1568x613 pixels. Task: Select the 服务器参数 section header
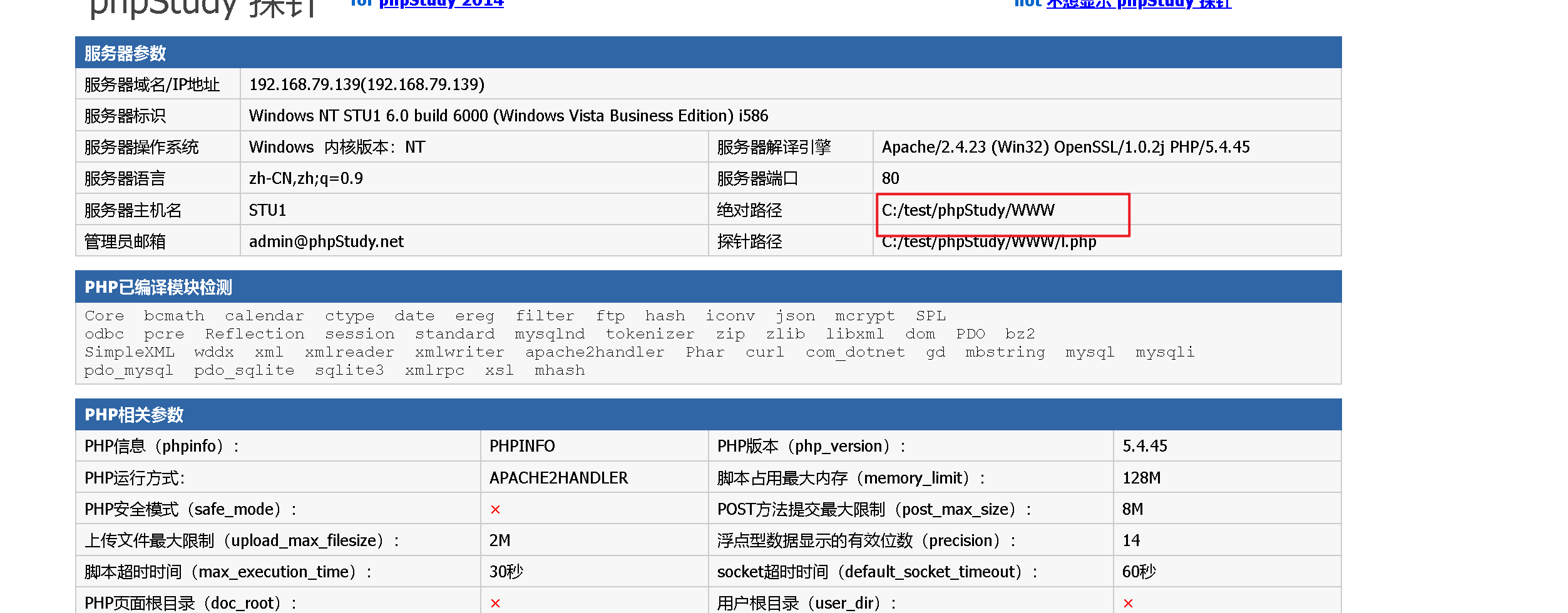[x=708, y=53]
